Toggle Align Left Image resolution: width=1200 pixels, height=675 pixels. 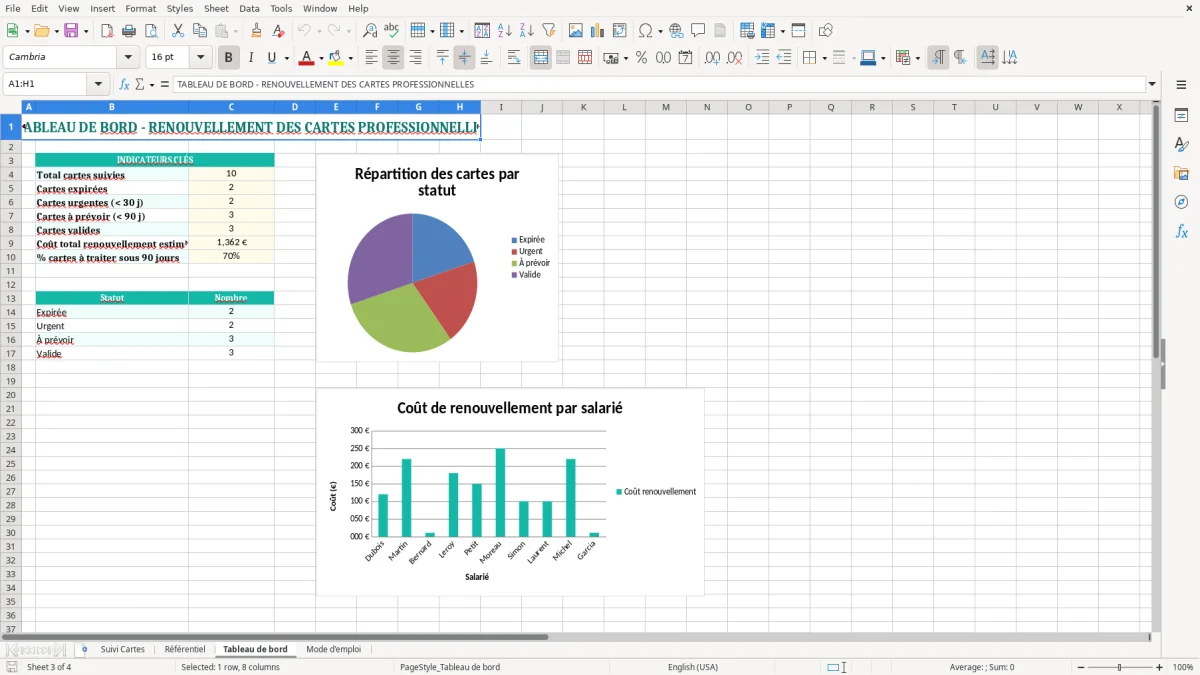371,58
